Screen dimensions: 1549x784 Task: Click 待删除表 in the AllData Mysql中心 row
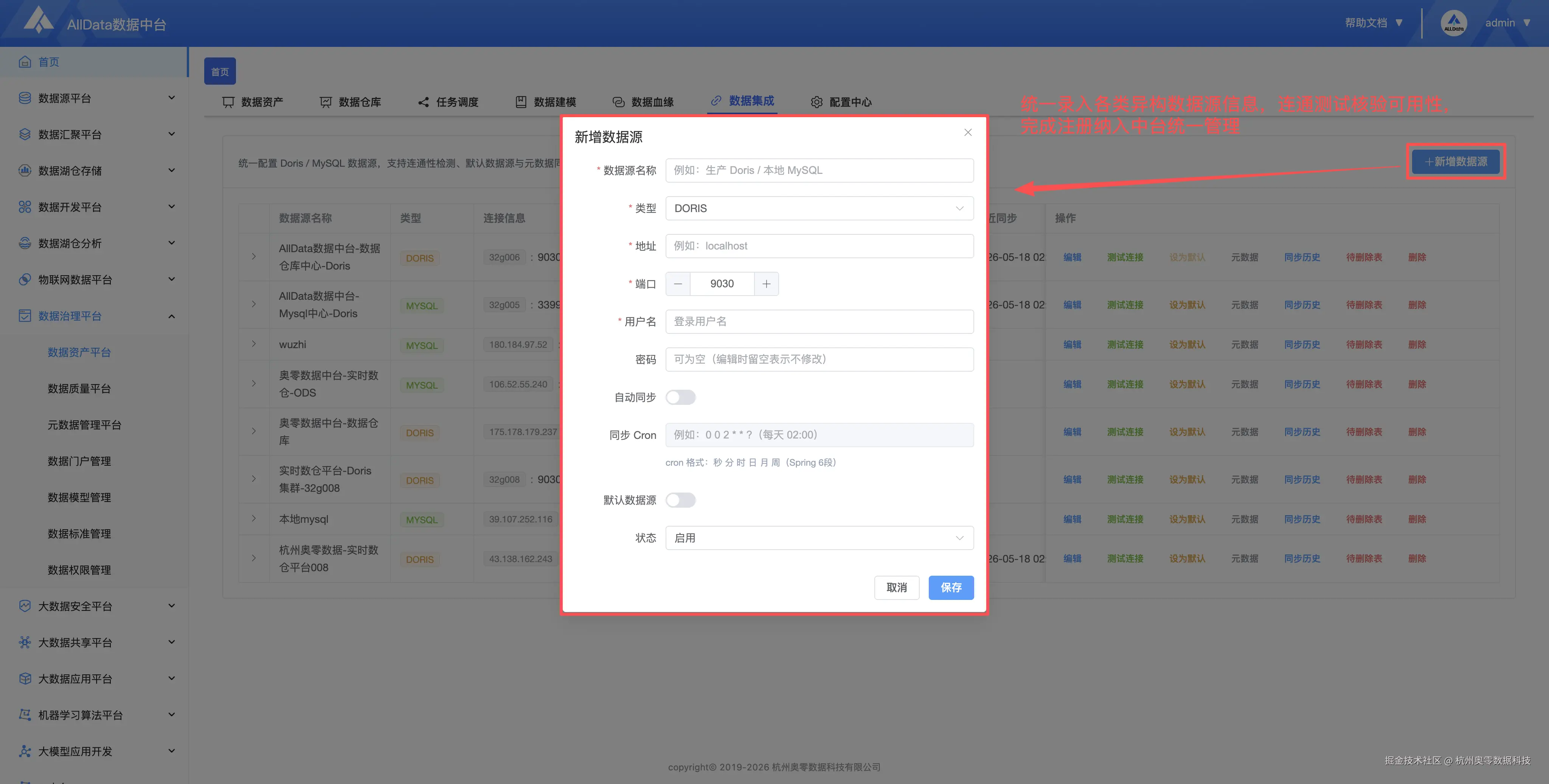[1364, 305]
